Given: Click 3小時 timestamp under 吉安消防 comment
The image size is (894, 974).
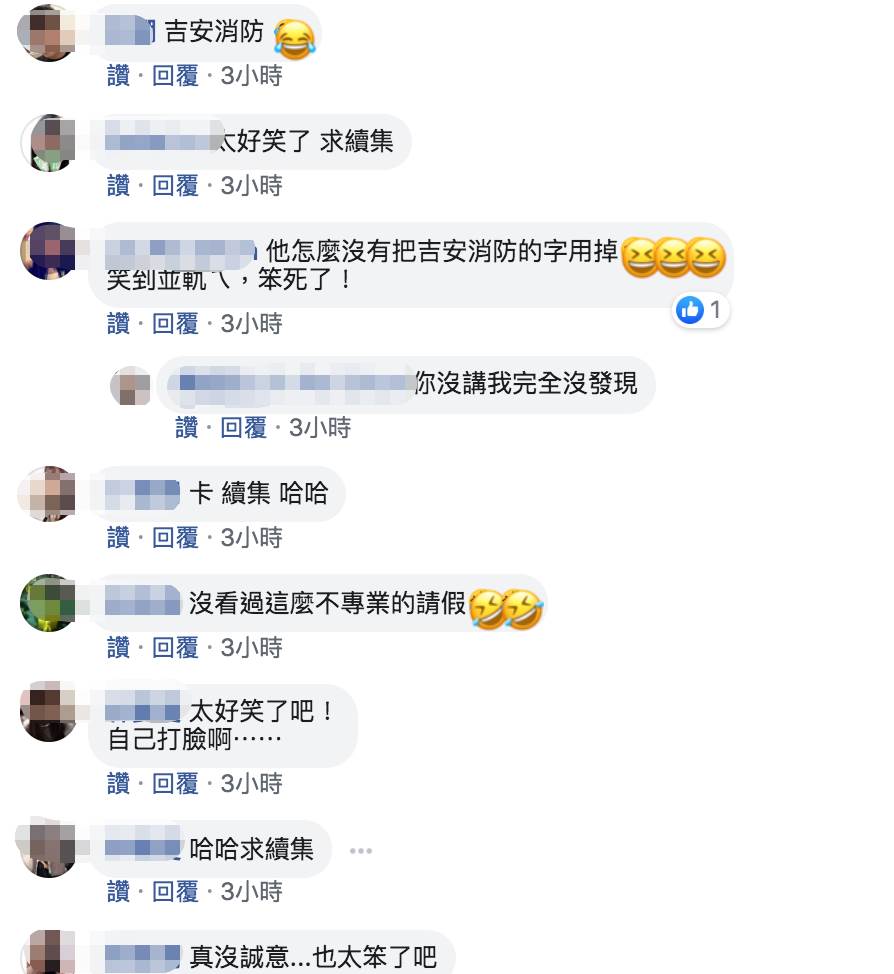Looking at the screenshot, I should click(252, 76).
